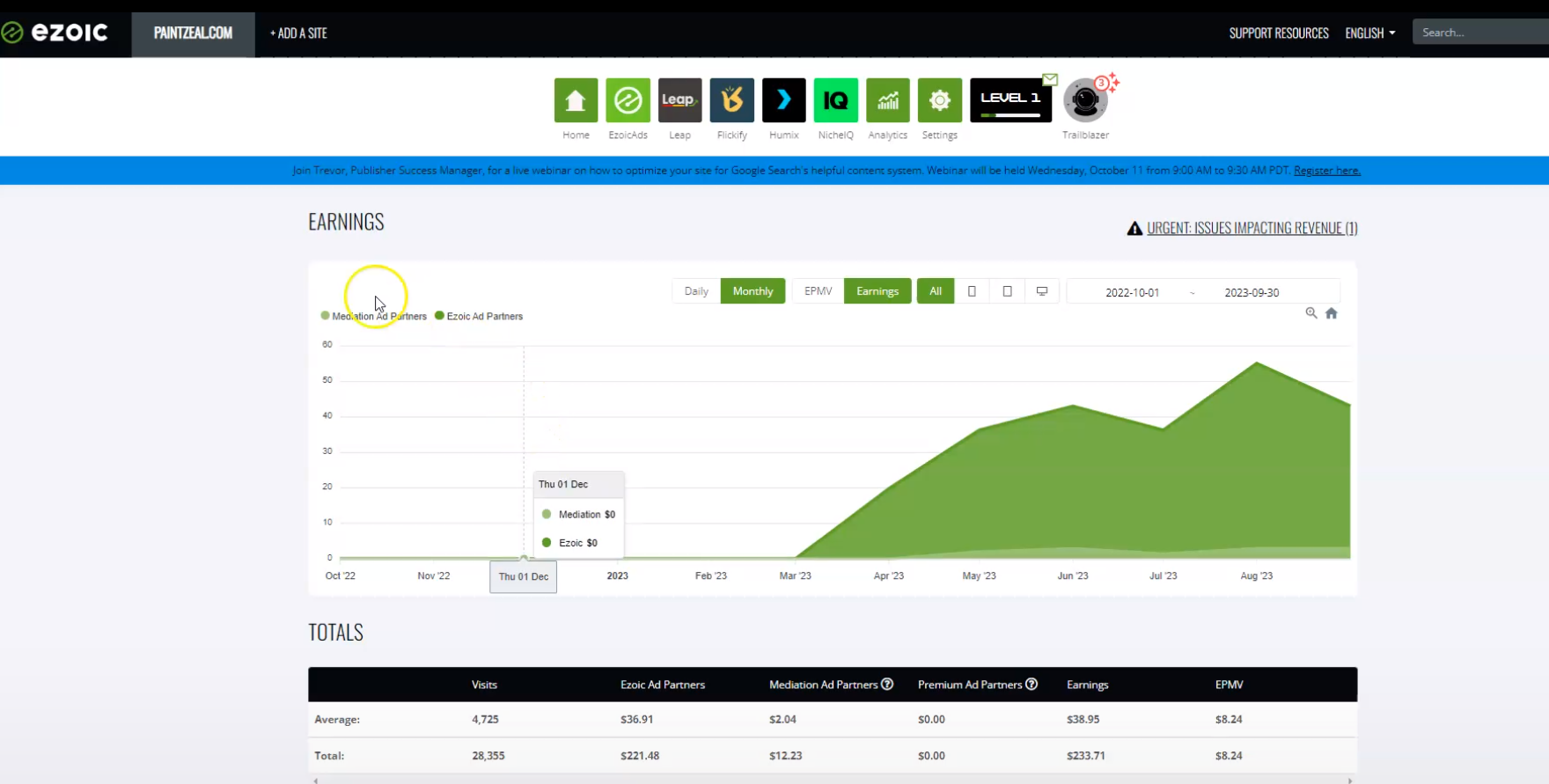This screenshot has width=1549, height=784.
Task: Select the PAINTZEAL.COM site tab
Action: 193,33
